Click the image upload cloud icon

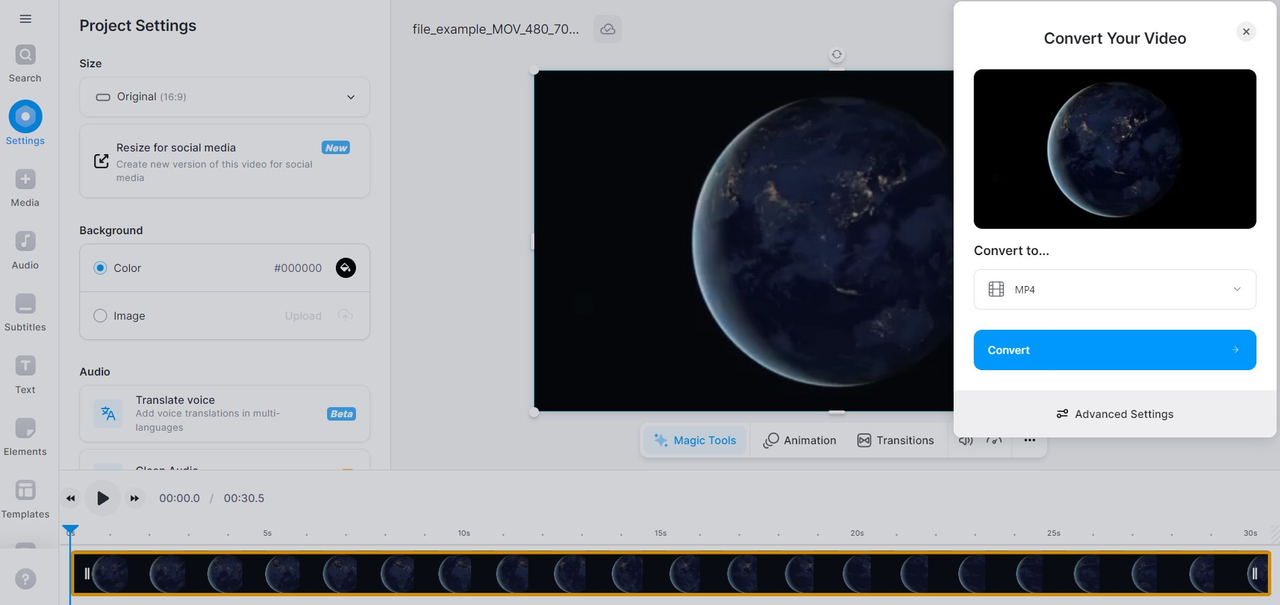(x=345, y=316)
